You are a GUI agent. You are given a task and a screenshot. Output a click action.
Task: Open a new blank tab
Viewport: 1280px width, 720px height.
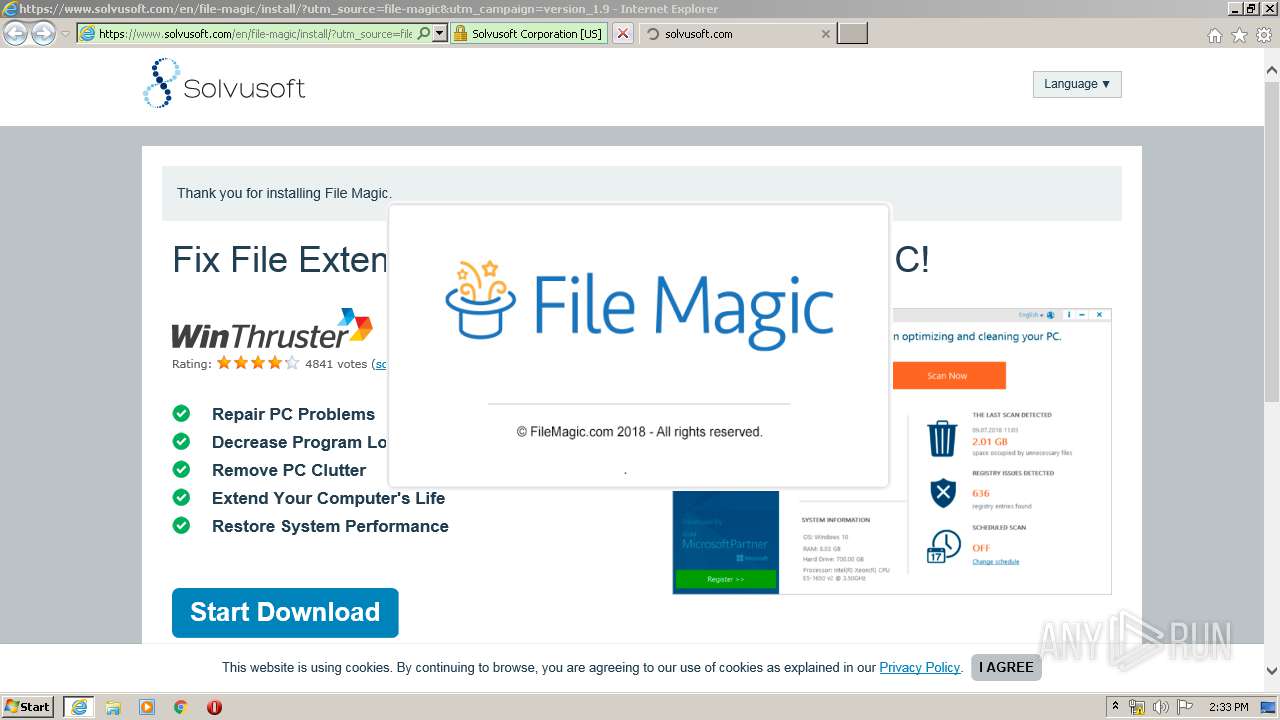[852, 33]
